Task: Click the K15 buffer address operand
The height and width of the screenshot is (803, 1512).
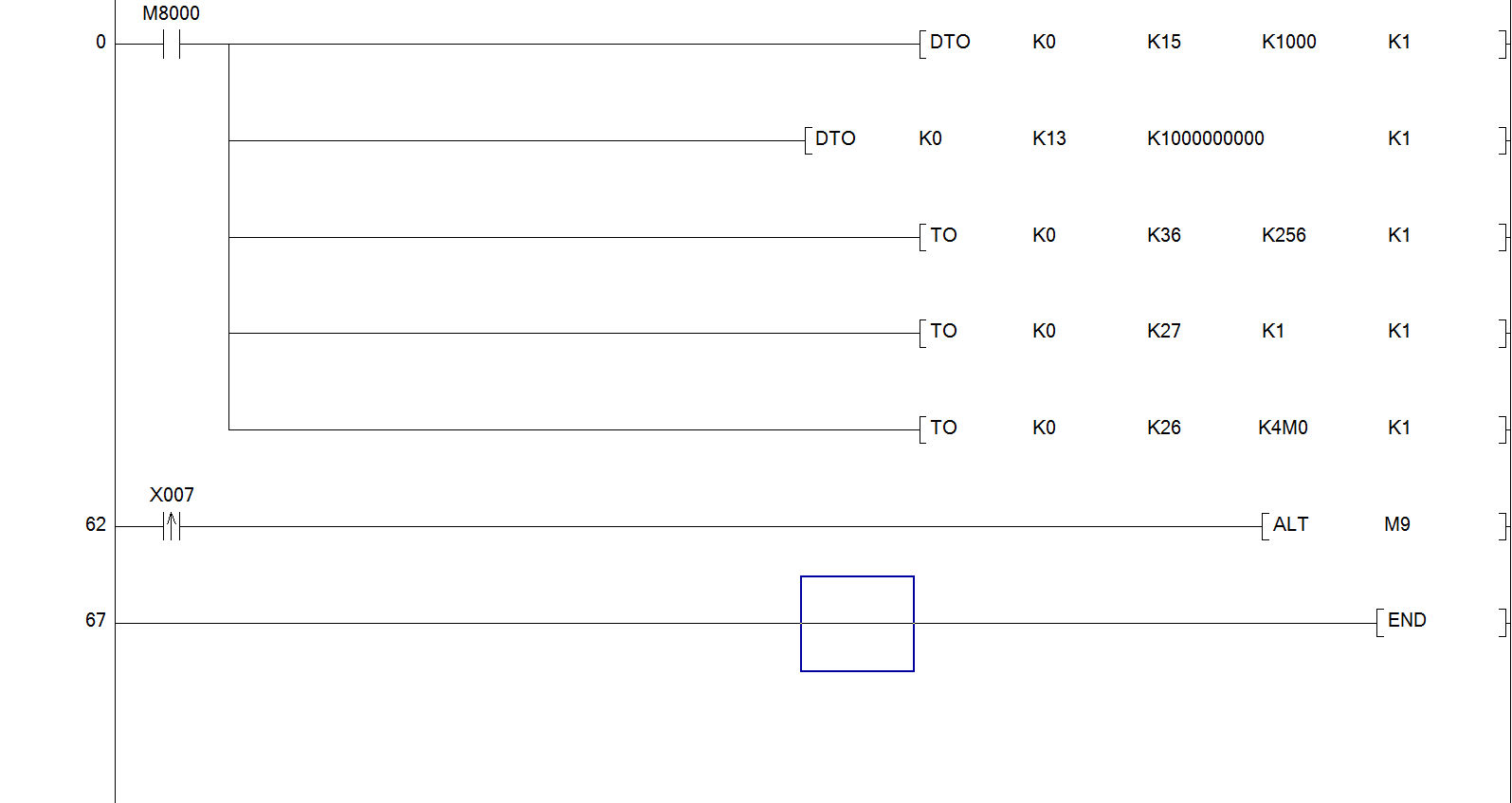Action: click(x=1163, y=43)
